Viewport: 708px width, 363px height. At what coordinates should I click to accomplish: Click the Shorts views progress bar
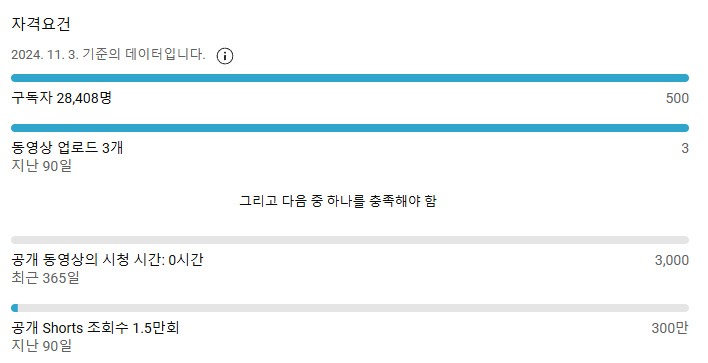click(x=350, y=308)
